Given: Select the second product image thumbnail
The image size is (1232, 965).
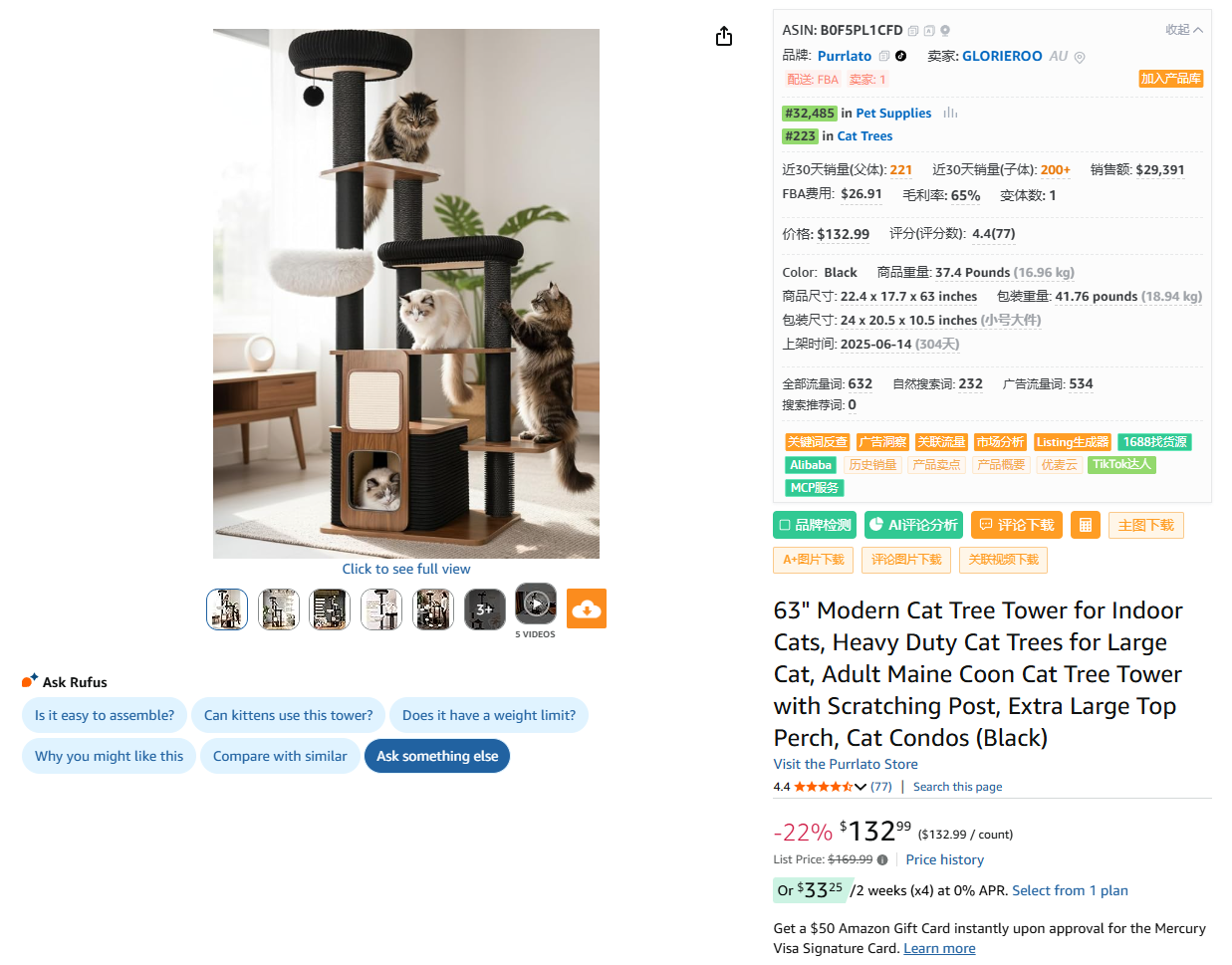Looking at the screenshot, I should click(x=279, y=608).
